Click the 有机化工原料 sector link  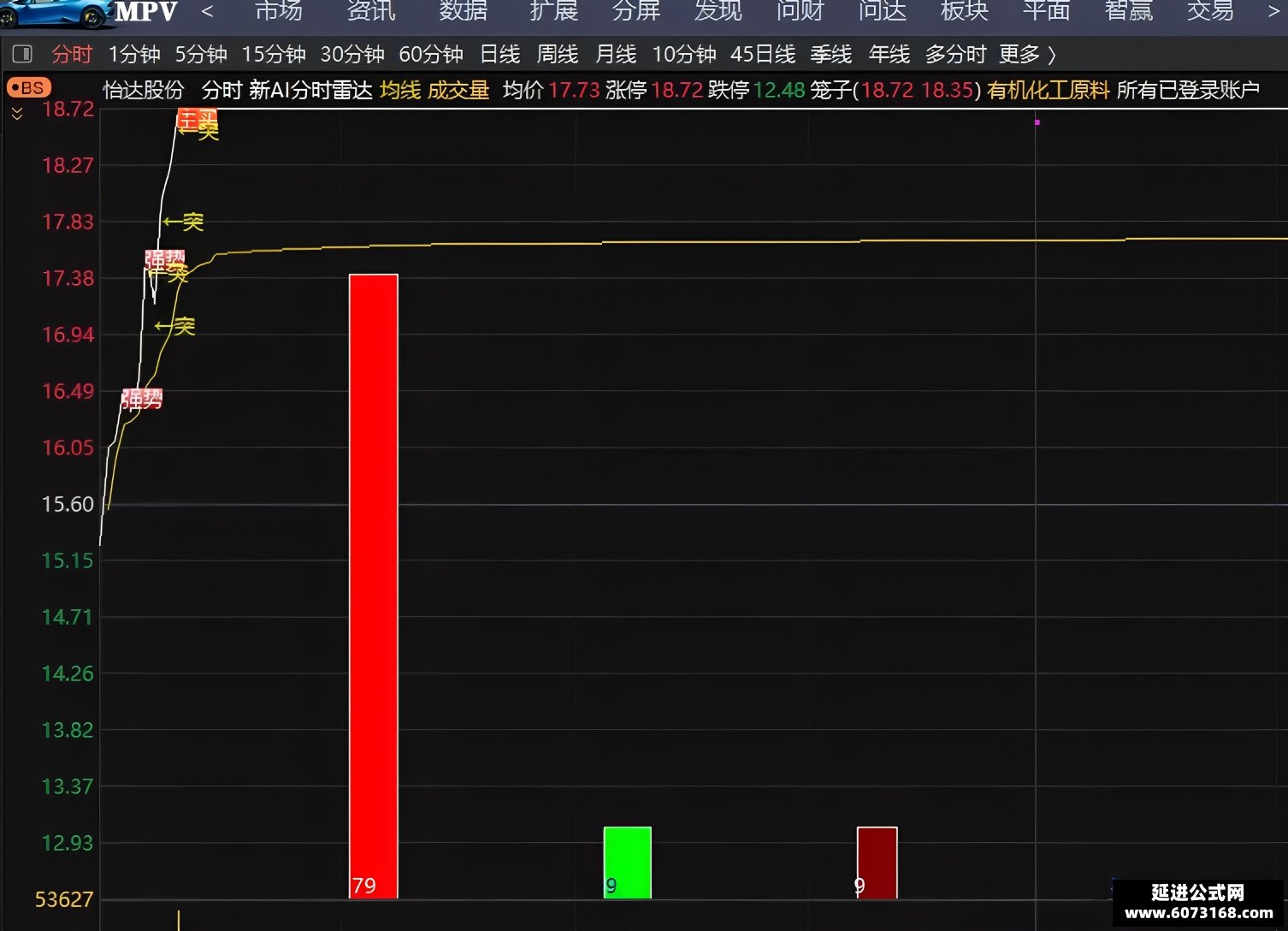tap(1049, 90)
